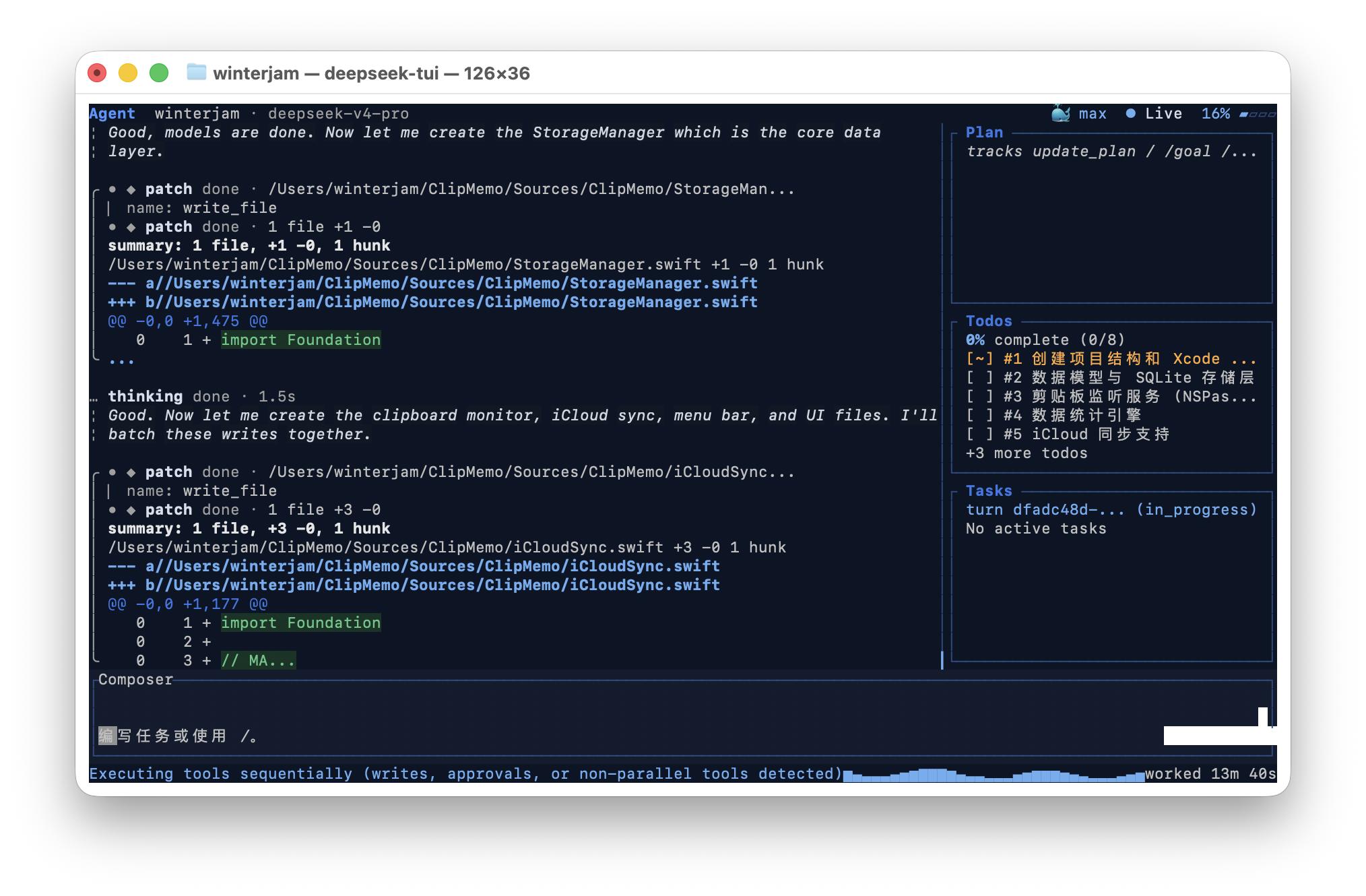1366x896 pixels.
Task: Check the todo #2 SQLite checkbox
Action: pyautogui.click(x=979, y=378)
